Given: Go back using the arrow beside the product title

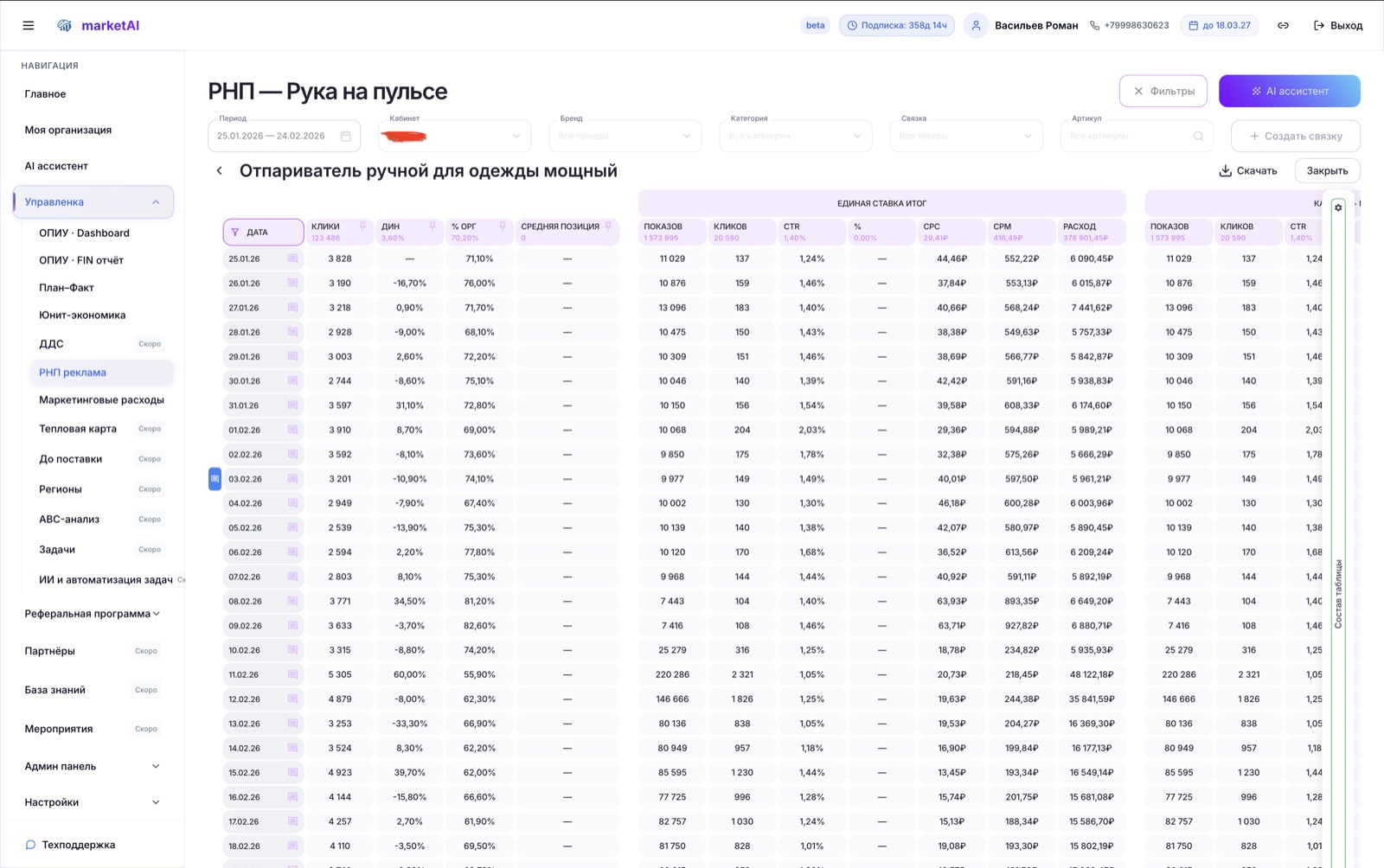Looking at the screenshot, I should coord(220,171).
